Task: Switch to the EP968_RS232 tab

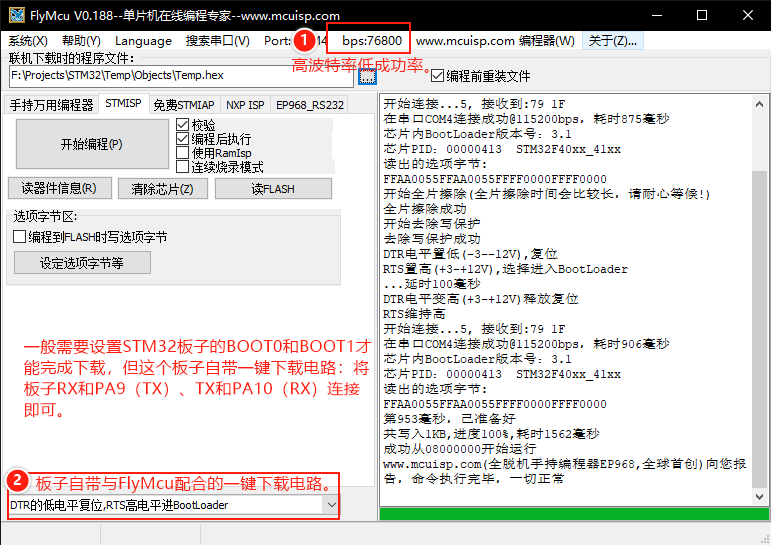Action: tap(310, 105)
